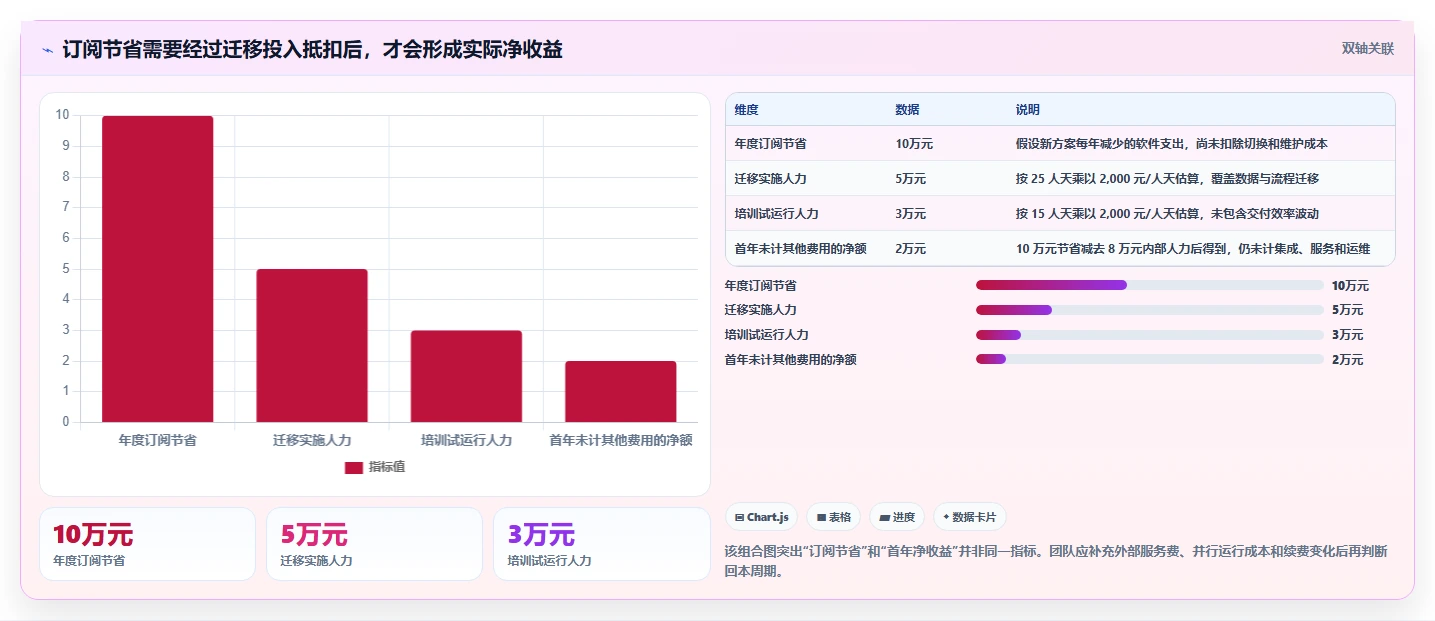The width and height of the screenshot is (1435, 621).
Task: Click the 迁移实施人力 progress bar
Action: 1150,310
